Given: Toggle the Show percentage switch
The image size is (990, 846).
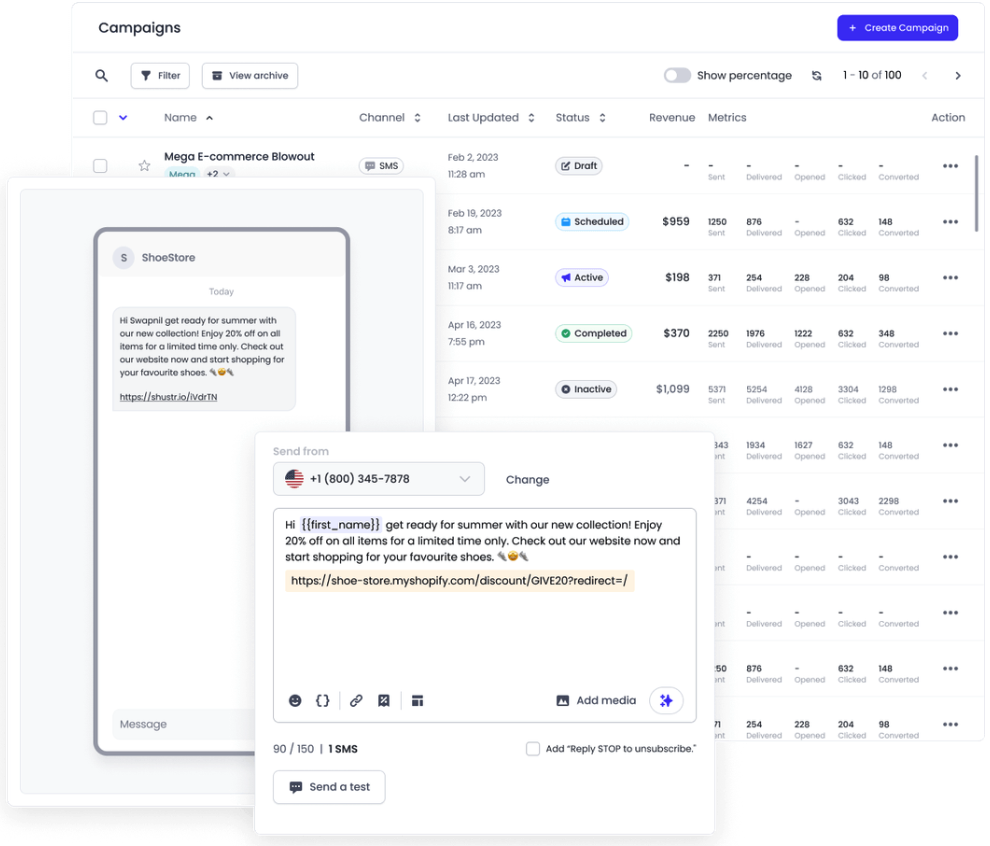Looking at the screenshot, I should (x=677, y=76).
